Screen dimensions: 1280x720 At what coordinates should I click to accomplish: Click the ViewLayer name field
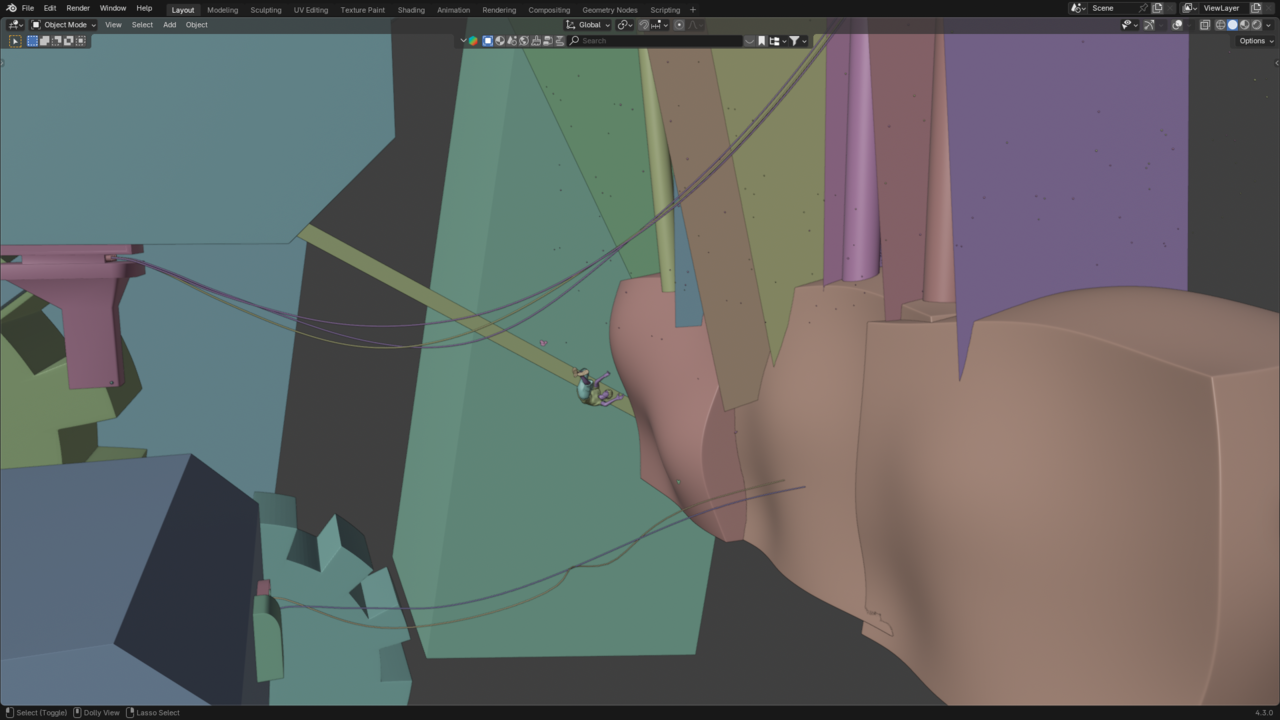1224,8
